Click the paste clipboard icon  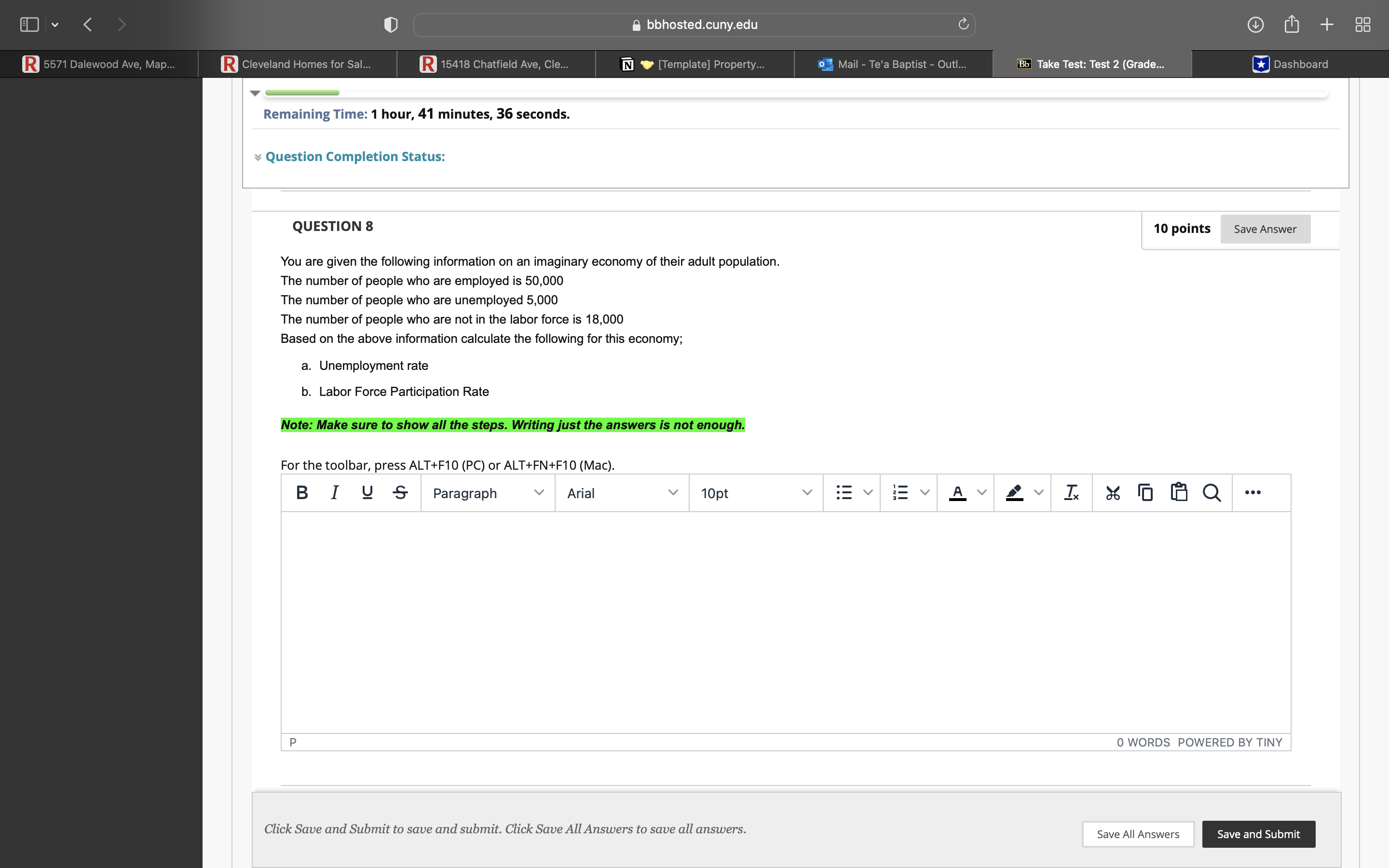pos(1178,492)
